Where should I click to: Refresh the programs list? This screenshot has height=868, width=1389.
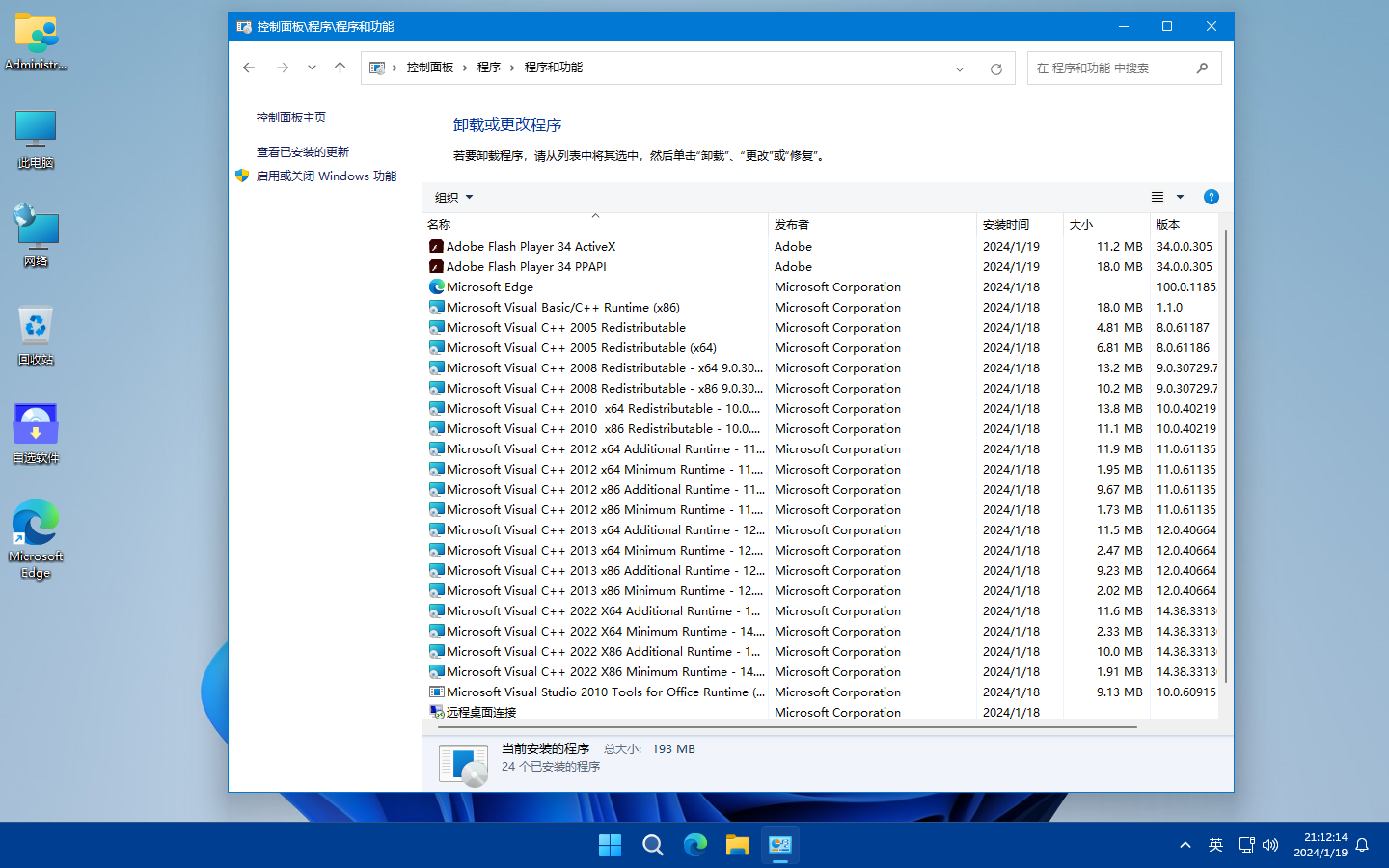click(996, 68)
